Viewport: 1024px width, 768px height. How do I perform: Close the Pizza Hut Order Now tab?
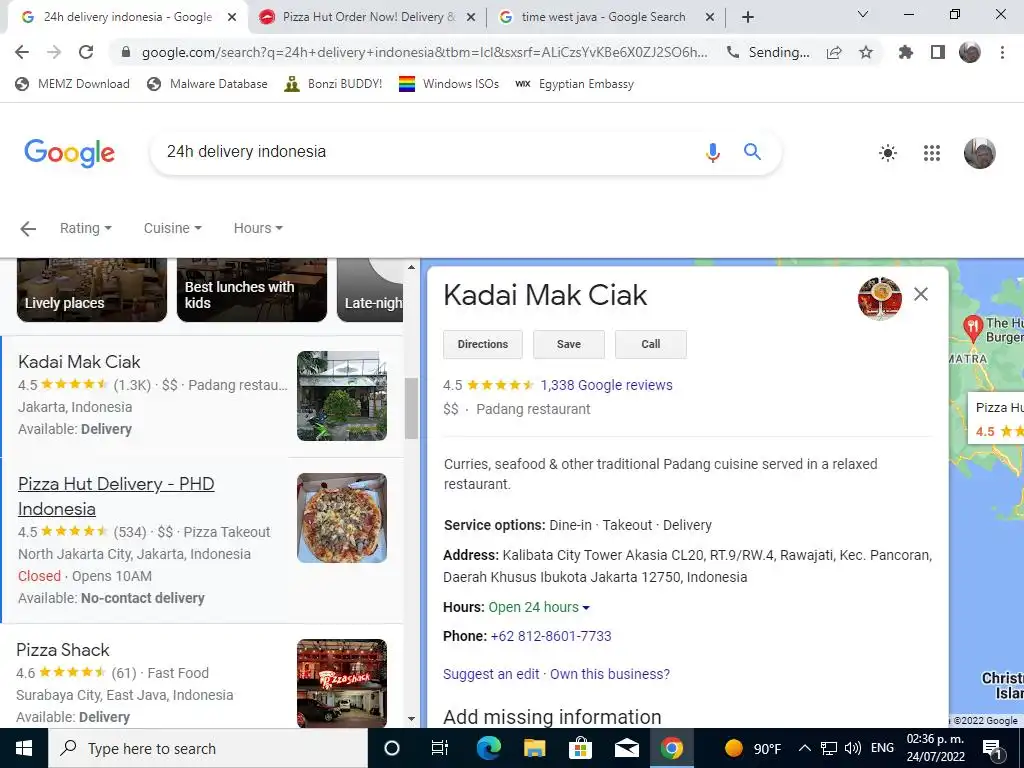pyautogui.click(x=471, y=18)
